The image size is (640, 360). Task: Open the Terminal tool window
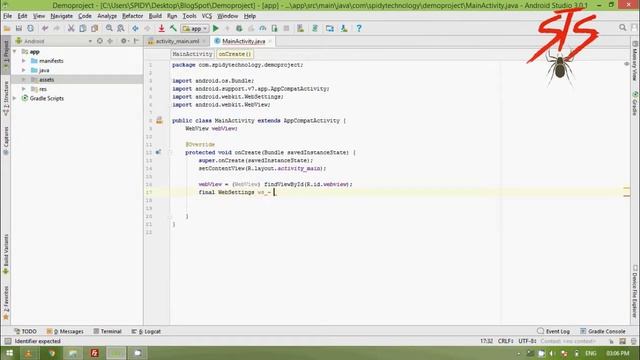(107, 331)
